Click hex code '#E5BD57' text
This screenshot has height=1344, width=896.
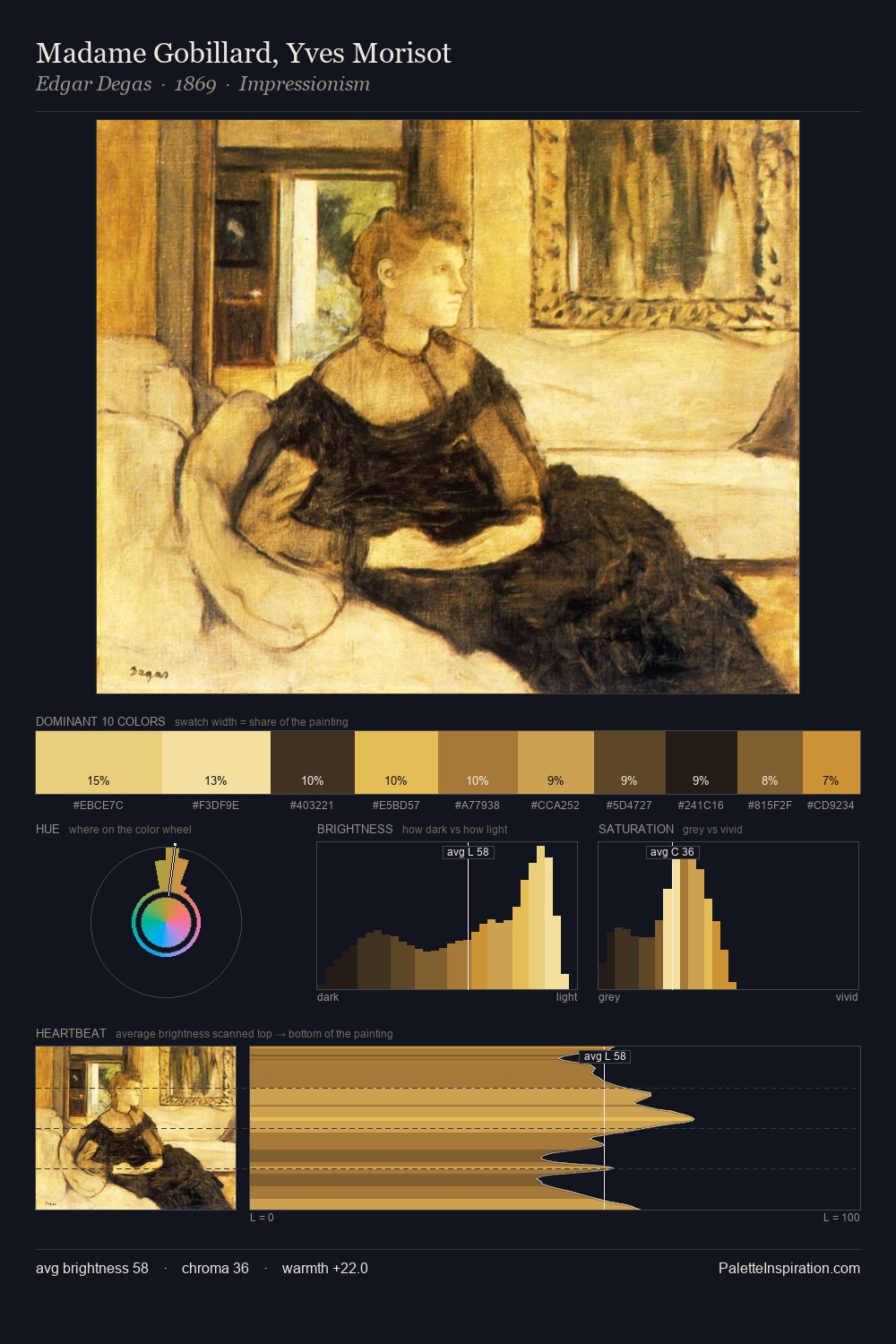[396, 805]
